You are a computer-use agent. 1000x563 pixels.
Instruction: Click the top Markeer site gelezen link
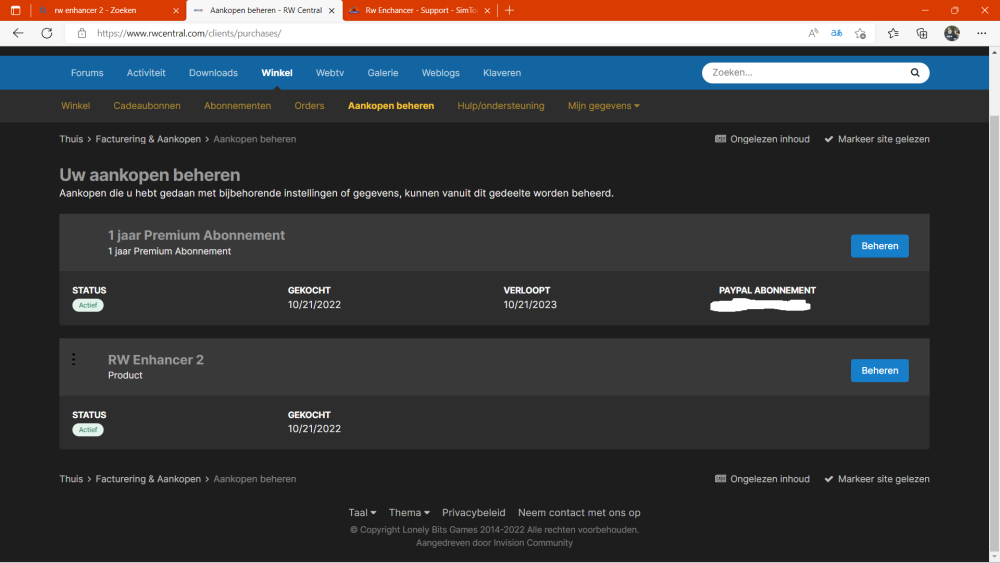pos(877,139)
